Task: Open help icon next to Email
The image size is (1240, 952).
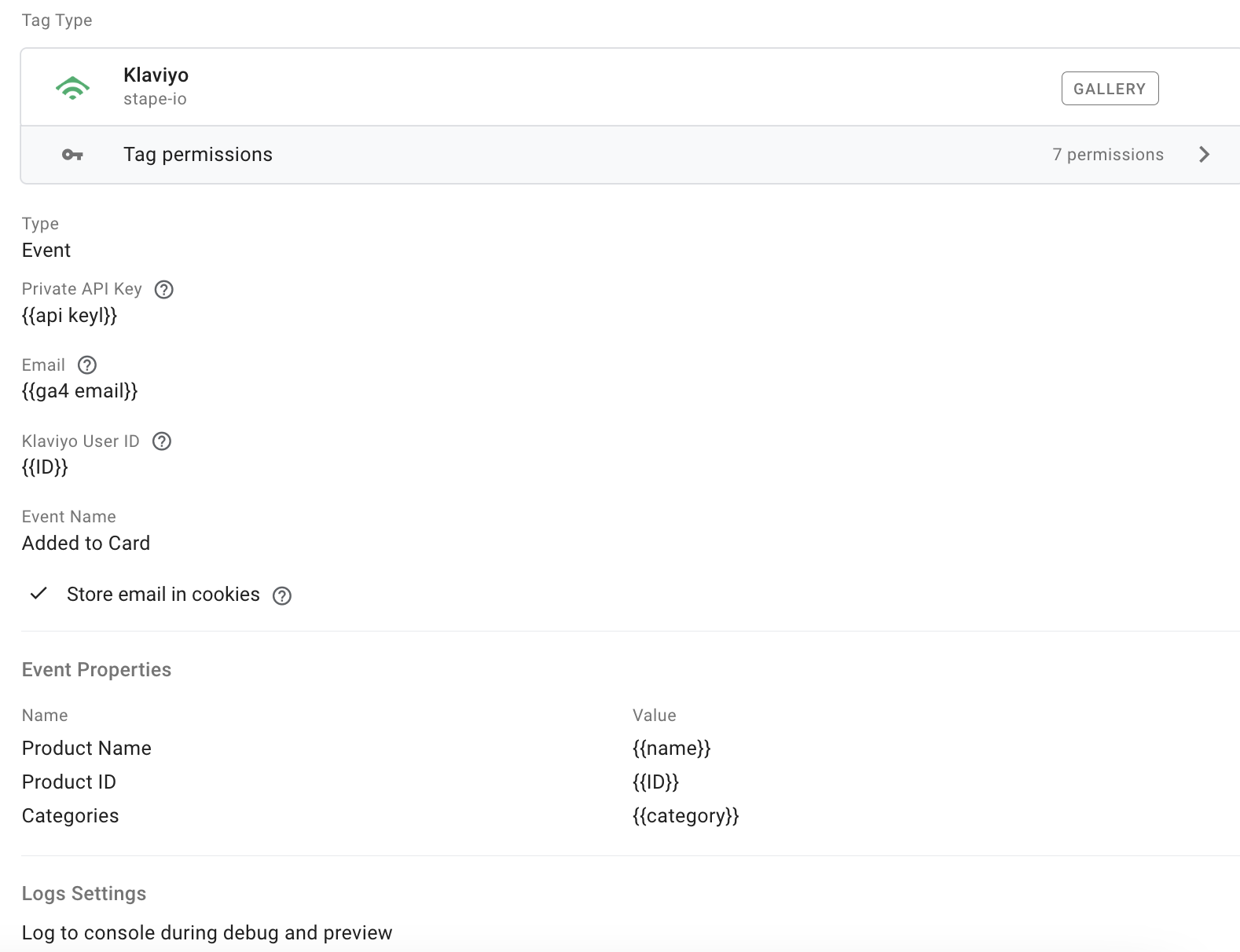Action: 87,365
